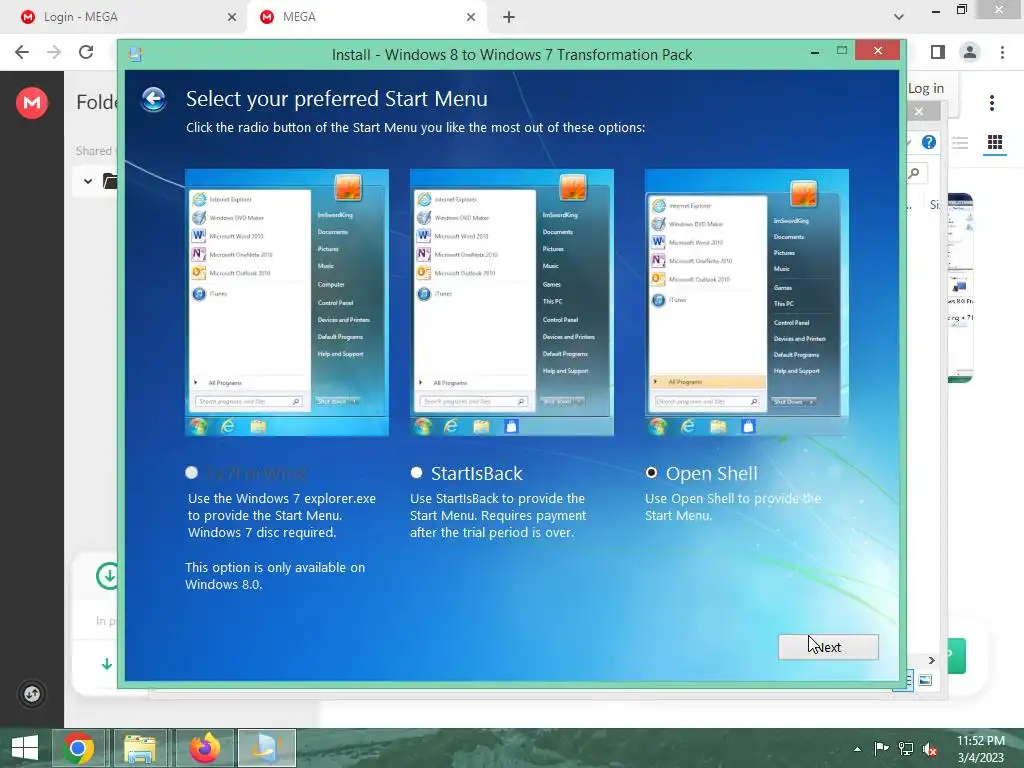Click the right scroll arrow near MEGA bottom
The width and height of the screenshot is (1024, 768).
click(932, 660)
